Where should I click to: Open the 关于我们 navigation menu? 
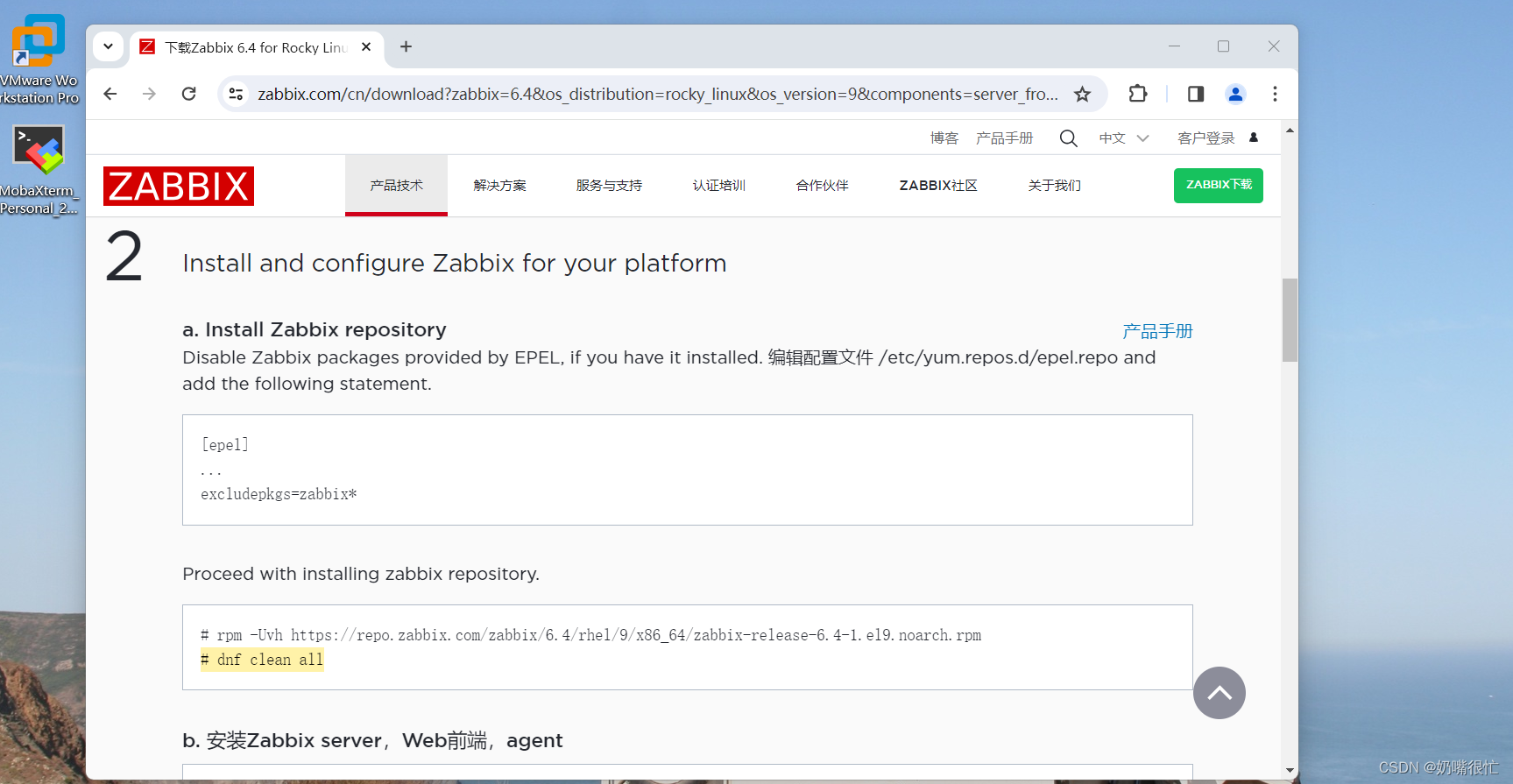pyautogui.click(x=1054, y=186)
